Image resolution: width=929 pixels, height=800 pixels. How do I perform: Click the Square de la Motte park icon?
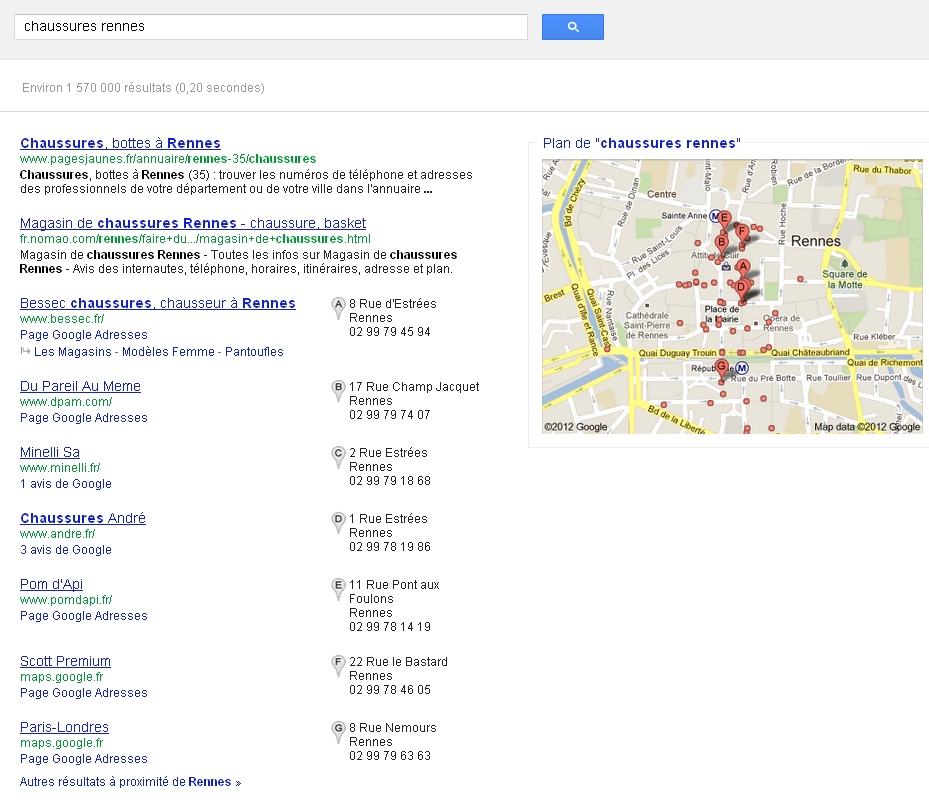(x=844, y=263)
